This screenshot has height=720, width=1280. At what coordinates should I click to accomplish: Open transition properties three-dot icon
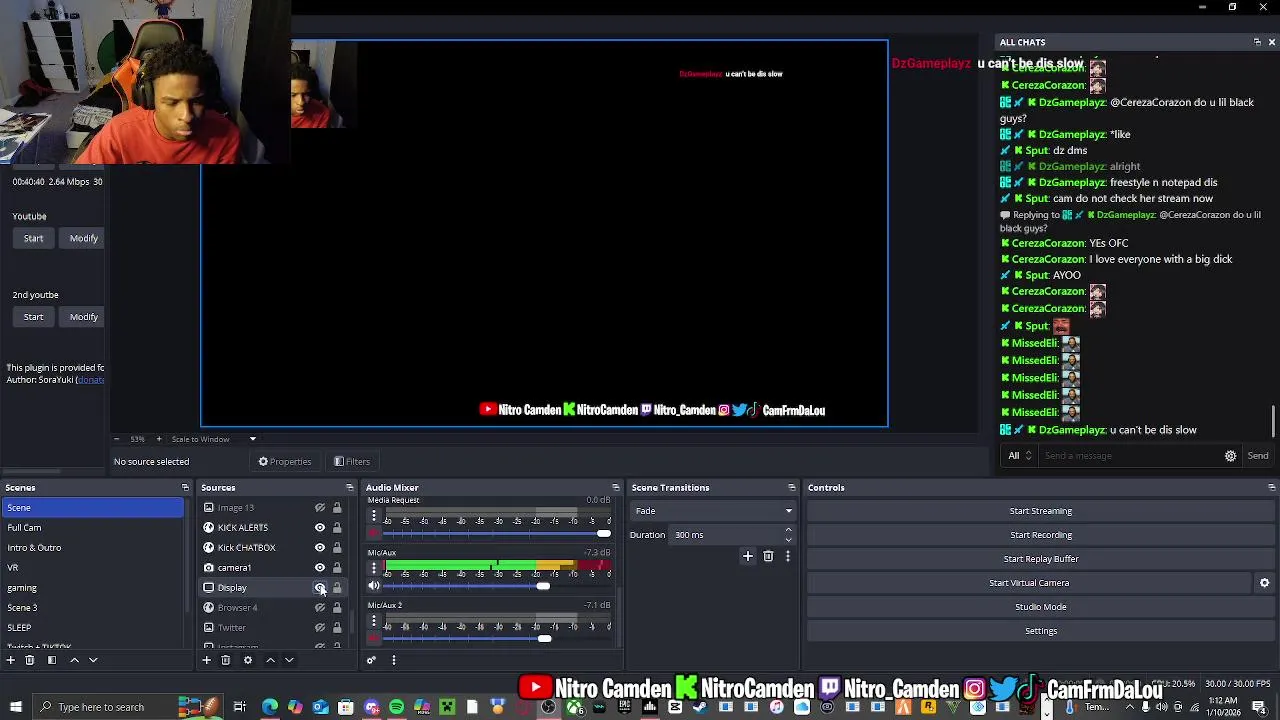pos(788,556)
